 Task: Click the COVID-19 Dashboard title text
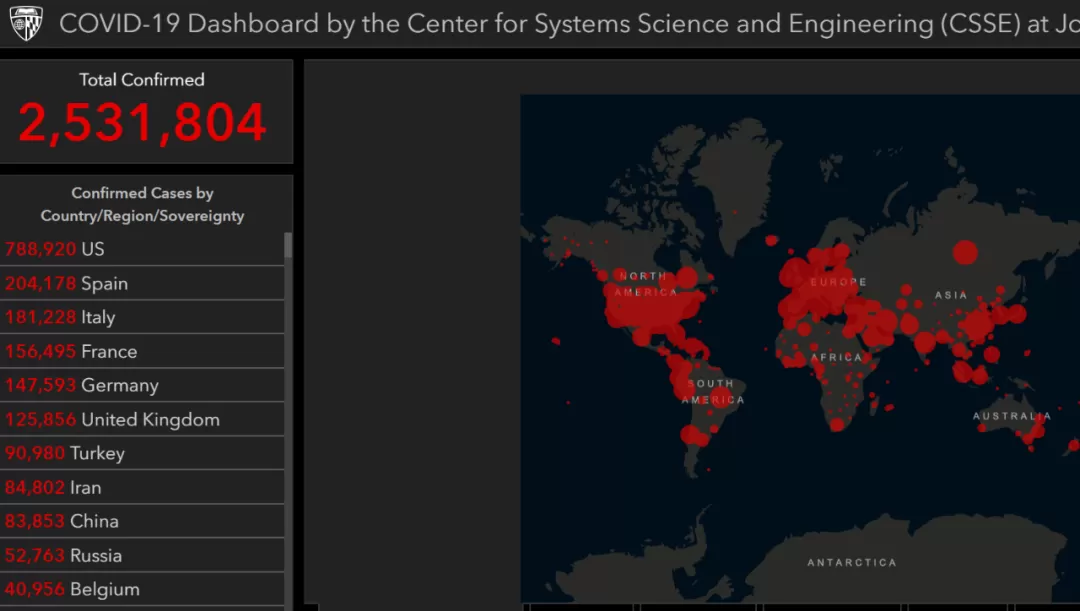pyautogui.click(x=569, y=23)
